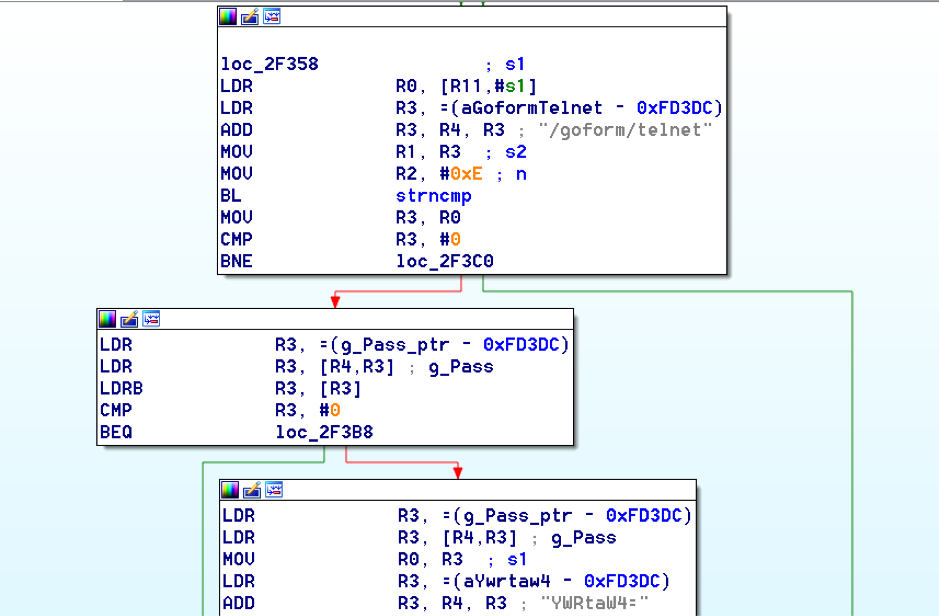Click the group icon on the YWRtaW4= block
Image resolution: width=939 pixels, height=616 pixels.
[274, 490]
